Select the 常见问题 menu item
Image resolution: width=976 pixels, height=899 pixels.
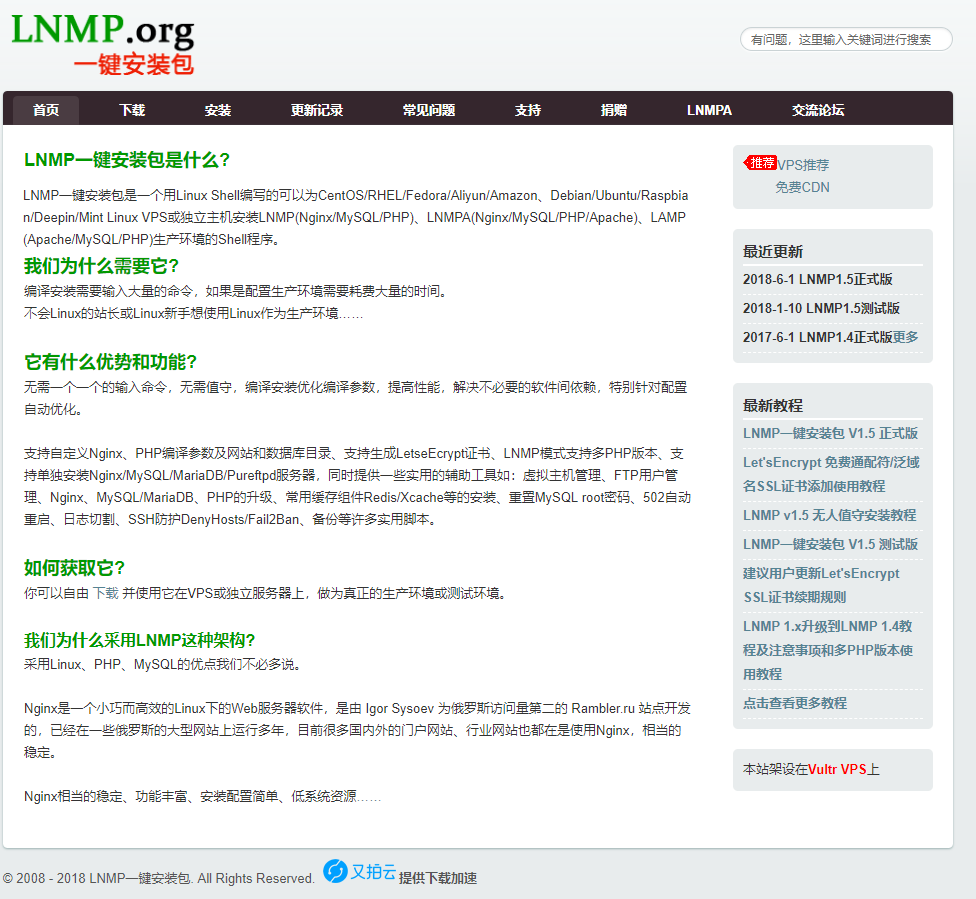tap(429, 110)
